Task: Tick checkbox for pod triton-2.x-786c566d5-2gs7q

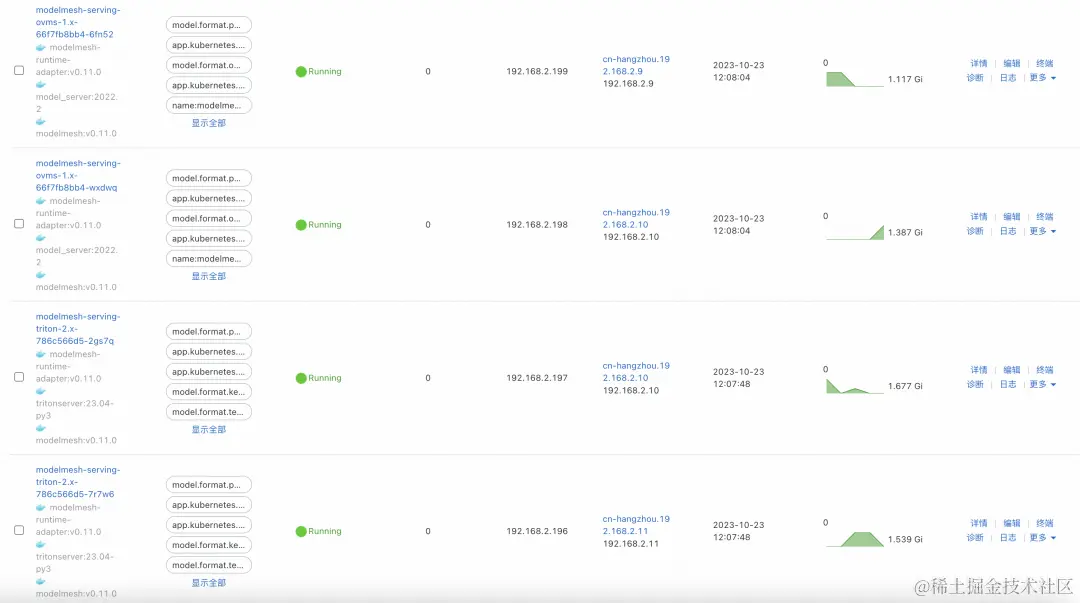Action: coord(19,377)
